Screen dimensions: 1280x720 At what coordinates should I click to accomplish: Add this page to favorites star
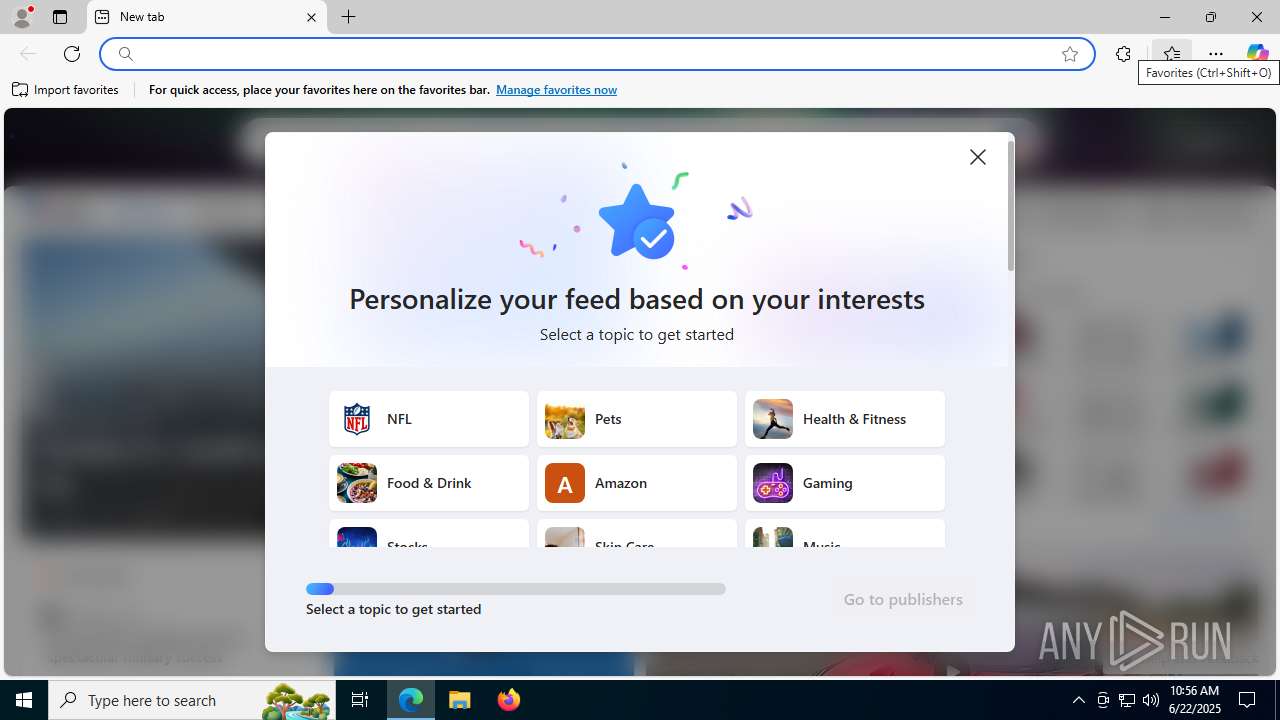[x=1070, y=54]
